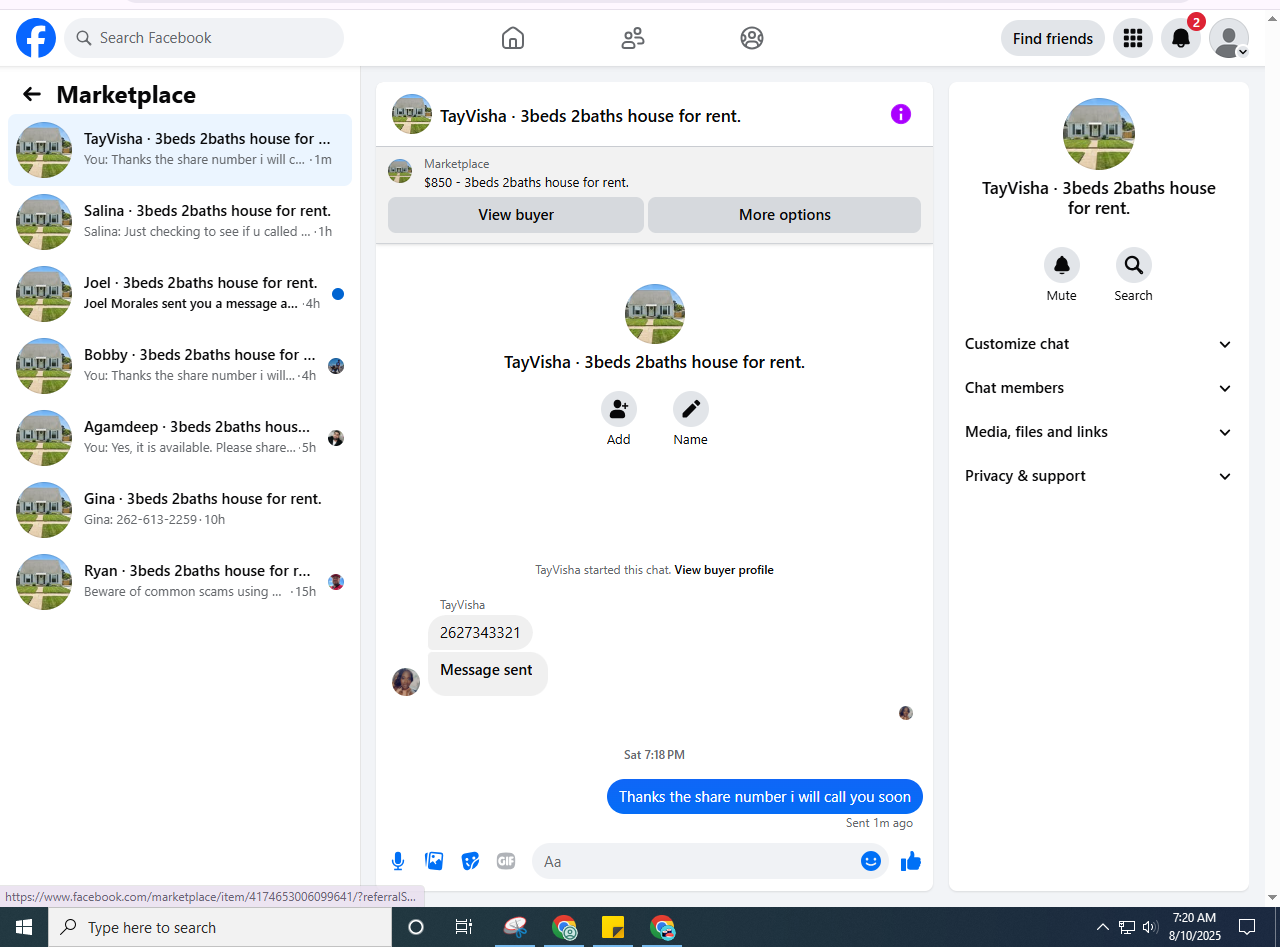Image resolution: width=1280 pixels, height=947 pixels.
Task: Open Salina conversation in the list
Action: pyautogui.click(x=180, y=222)
